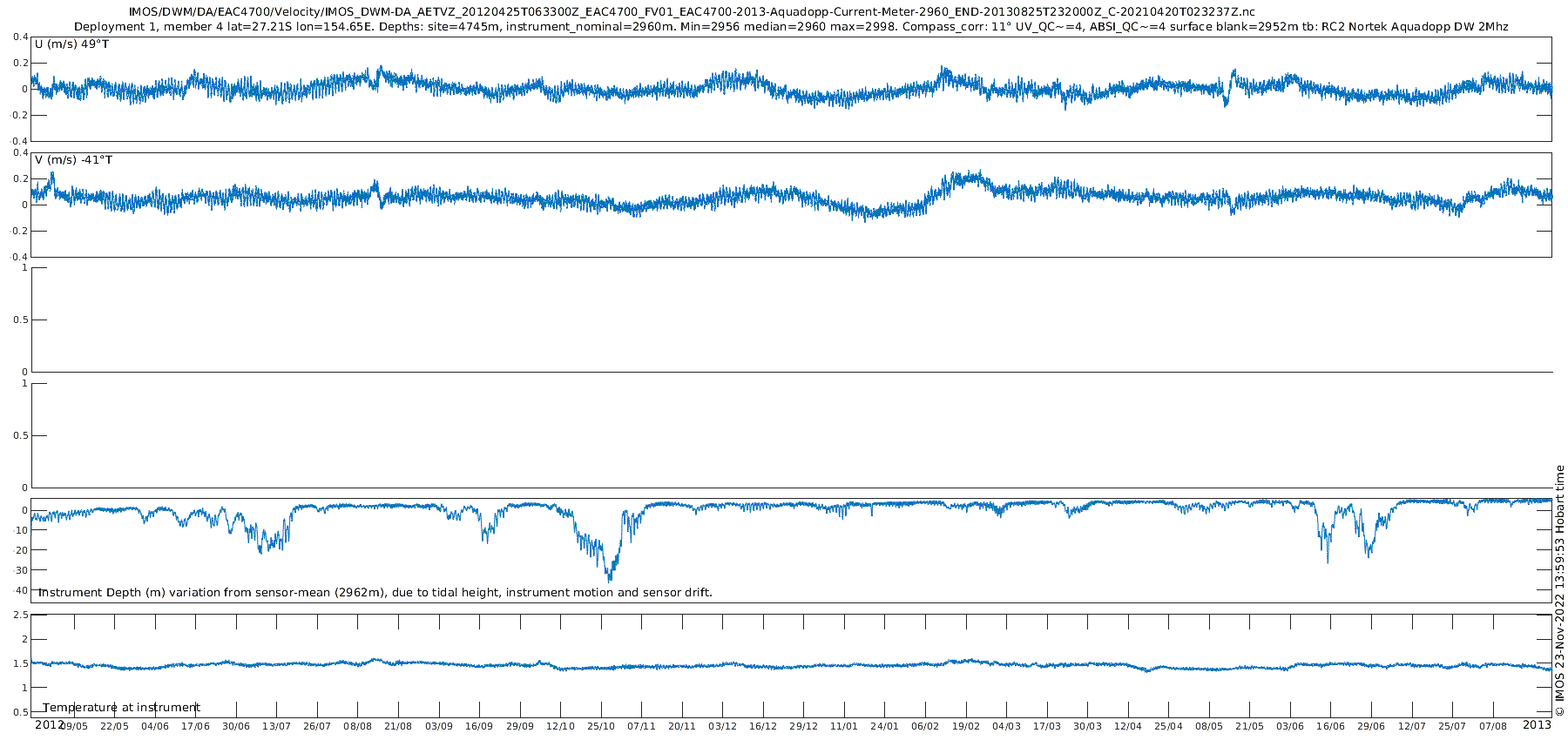This screenshot has width=1568, height=740.
Task: Select the '20/11' date tick label
Action: pyautogui.click(x=682, y=726)
